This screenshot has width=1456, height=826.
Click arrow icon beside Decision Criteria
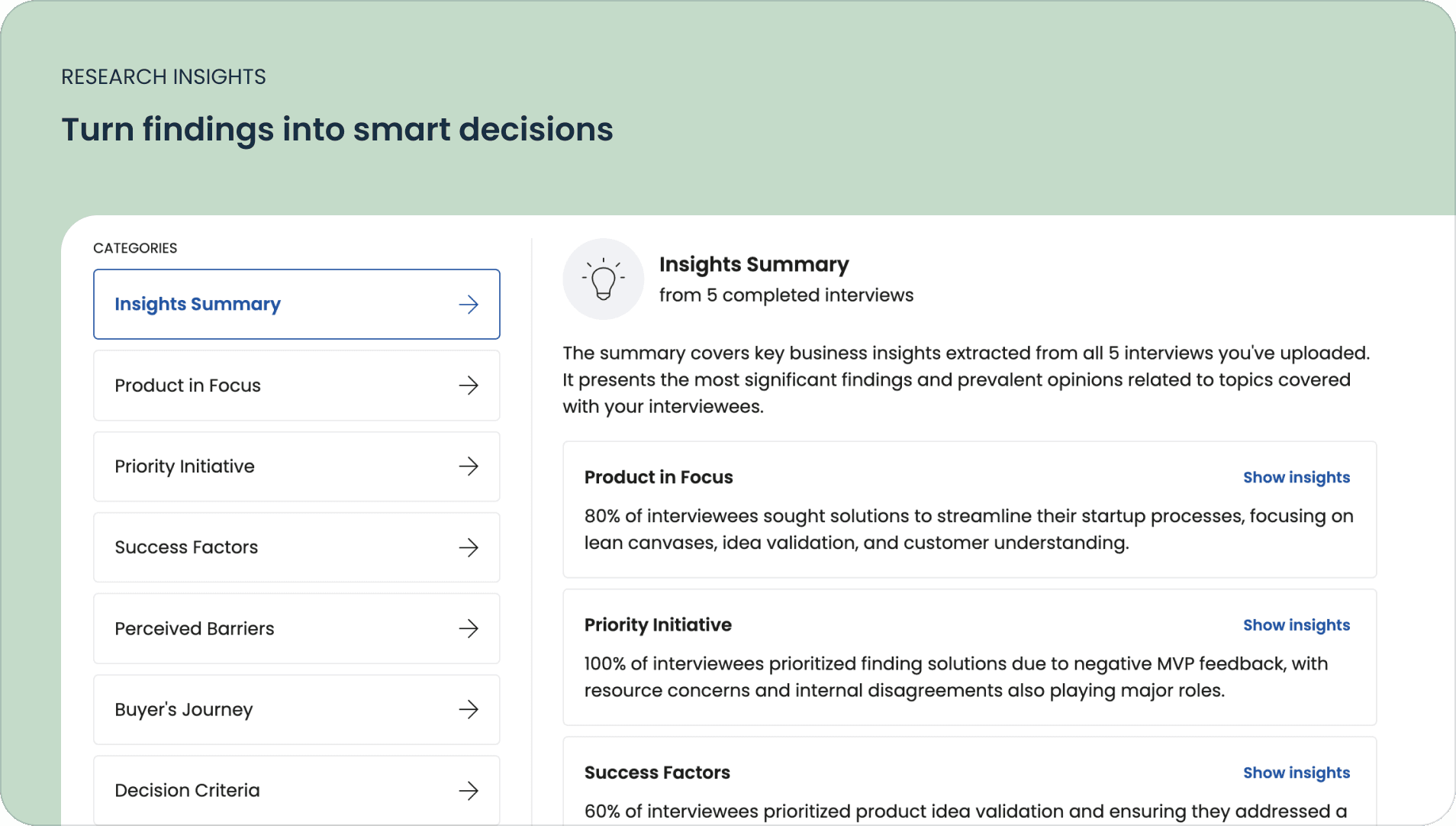(469, 790)
